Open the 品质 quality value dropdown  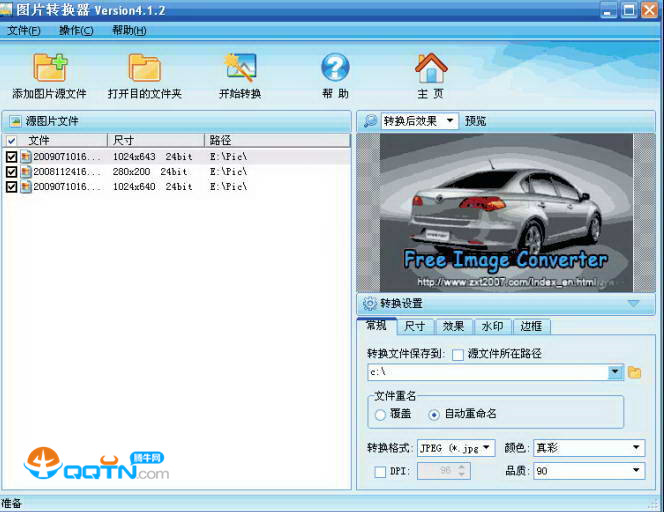tap(588, 471)
